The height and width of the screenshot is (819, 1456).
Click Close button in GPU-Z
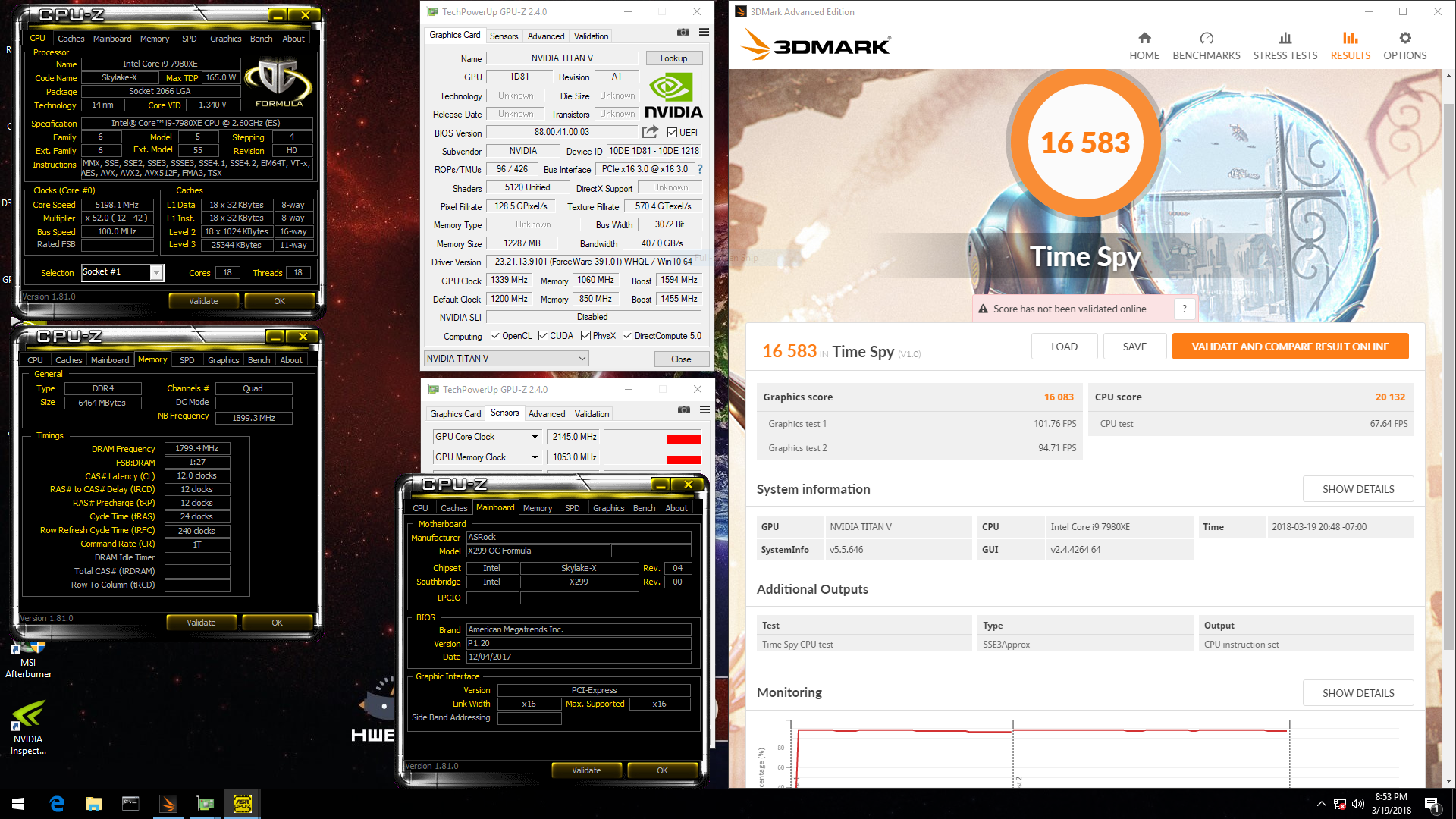click(681, 359)
